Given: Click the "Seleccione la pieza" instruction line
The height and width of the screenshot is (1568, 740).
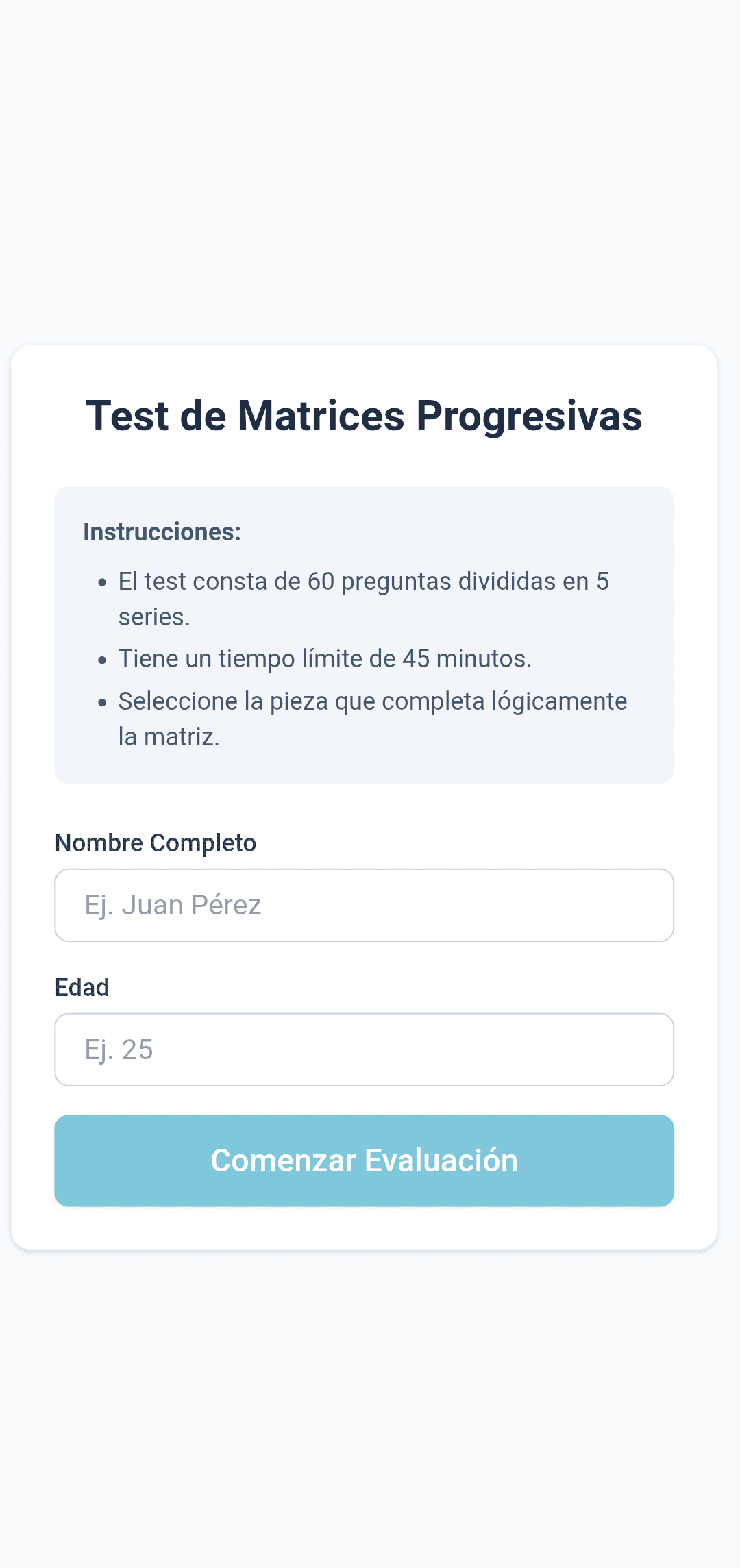Looking at the screenshot, I should [x=372, y=701].
